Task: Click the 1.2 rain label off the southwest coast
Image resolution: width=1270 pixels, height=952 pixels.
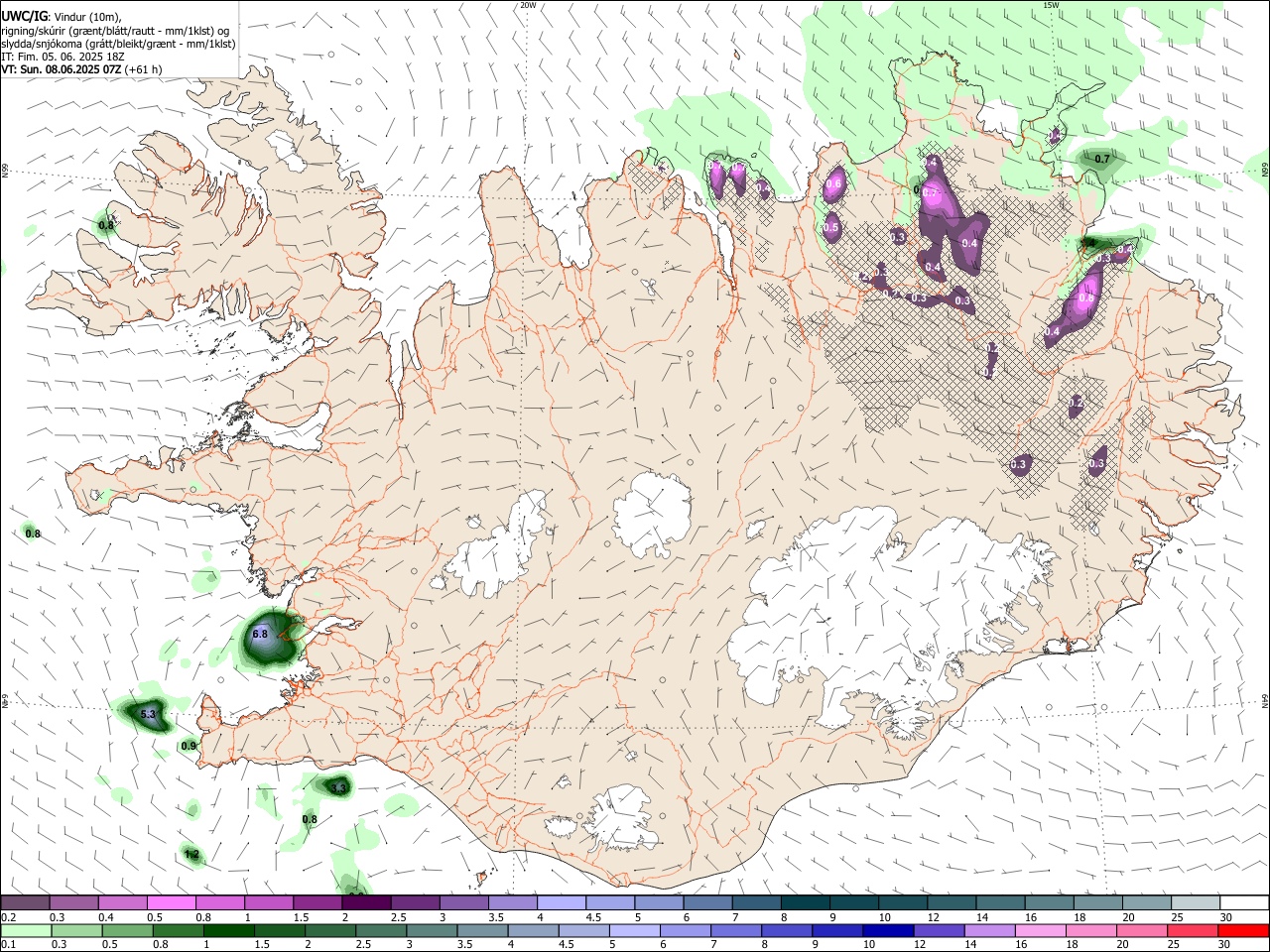Action: coord(191,854)
